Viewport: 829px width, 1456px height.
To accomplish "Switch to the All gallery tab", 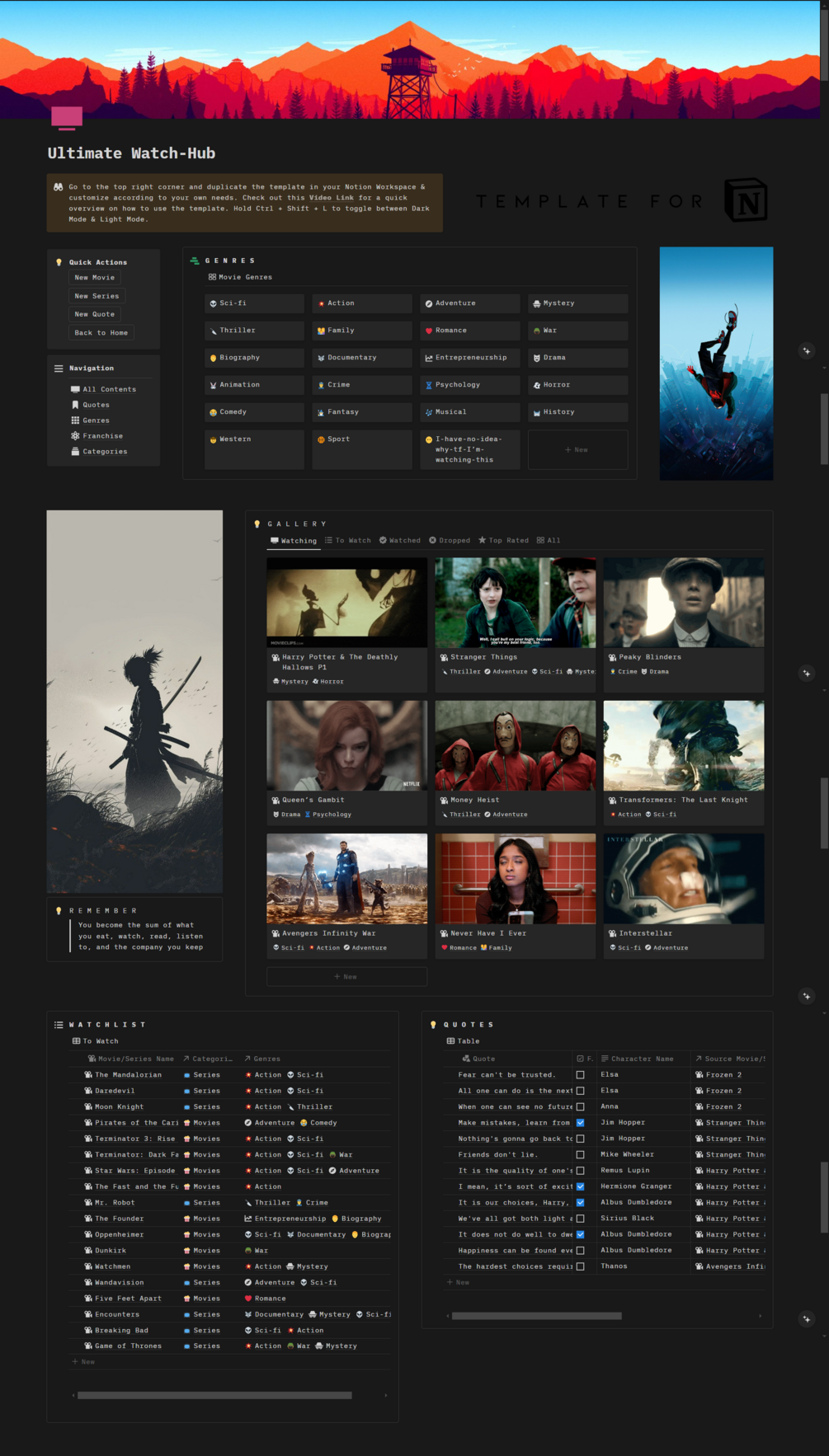I will tap(549, 541).
